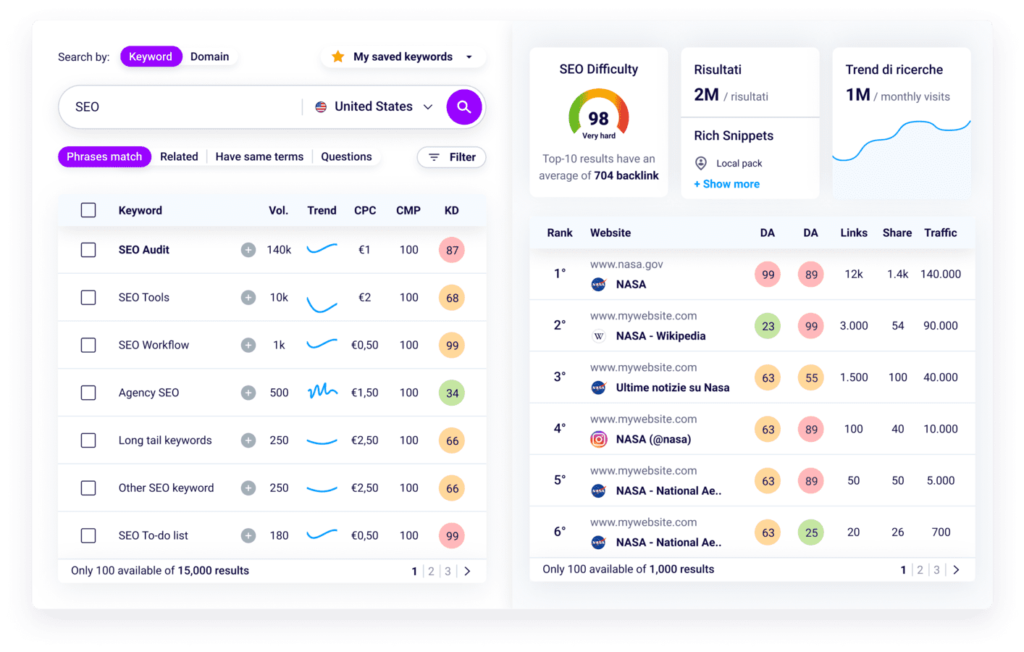
Task: Go to page 2 of keyword results
Action: tap(431, 571)
